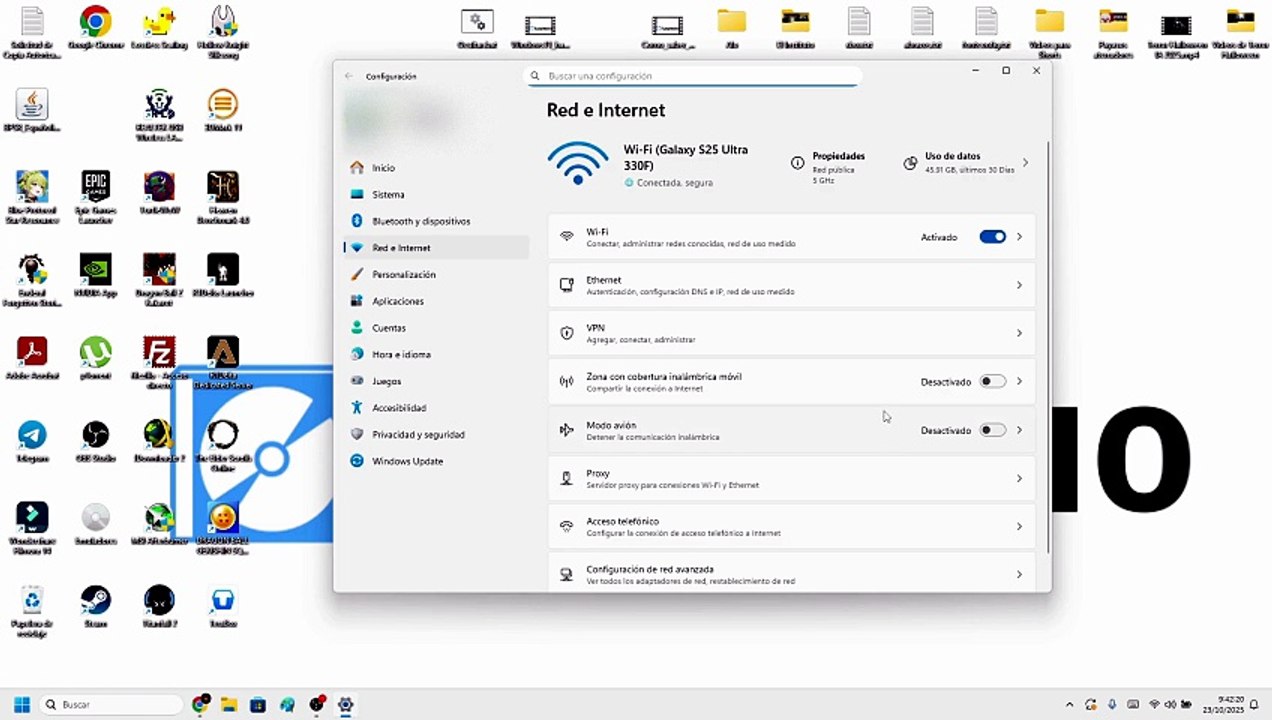Click the Settings gear taskbar icon

point(345,704)
